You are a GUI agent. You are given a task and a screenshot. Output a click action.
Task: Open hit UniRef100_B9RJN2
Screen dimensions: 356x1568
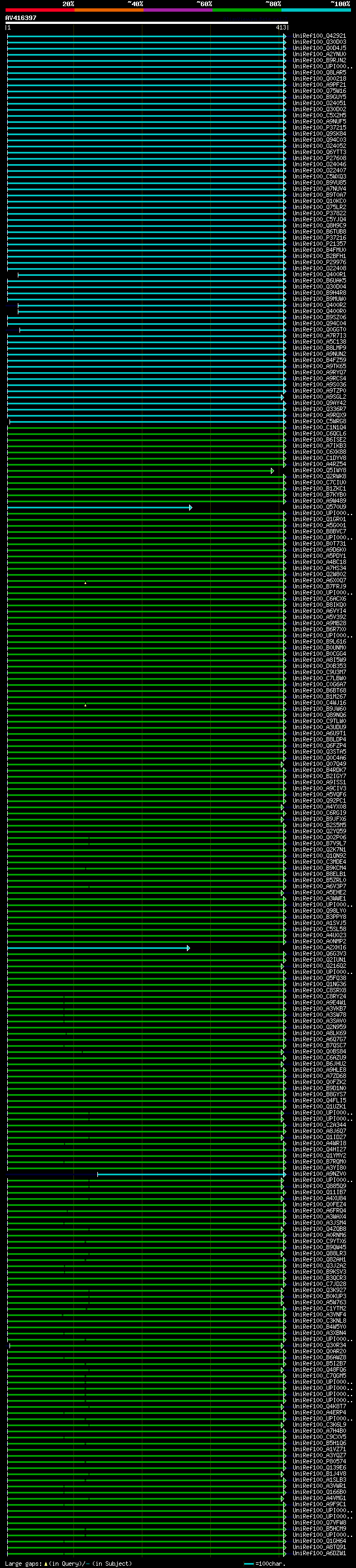319,60
